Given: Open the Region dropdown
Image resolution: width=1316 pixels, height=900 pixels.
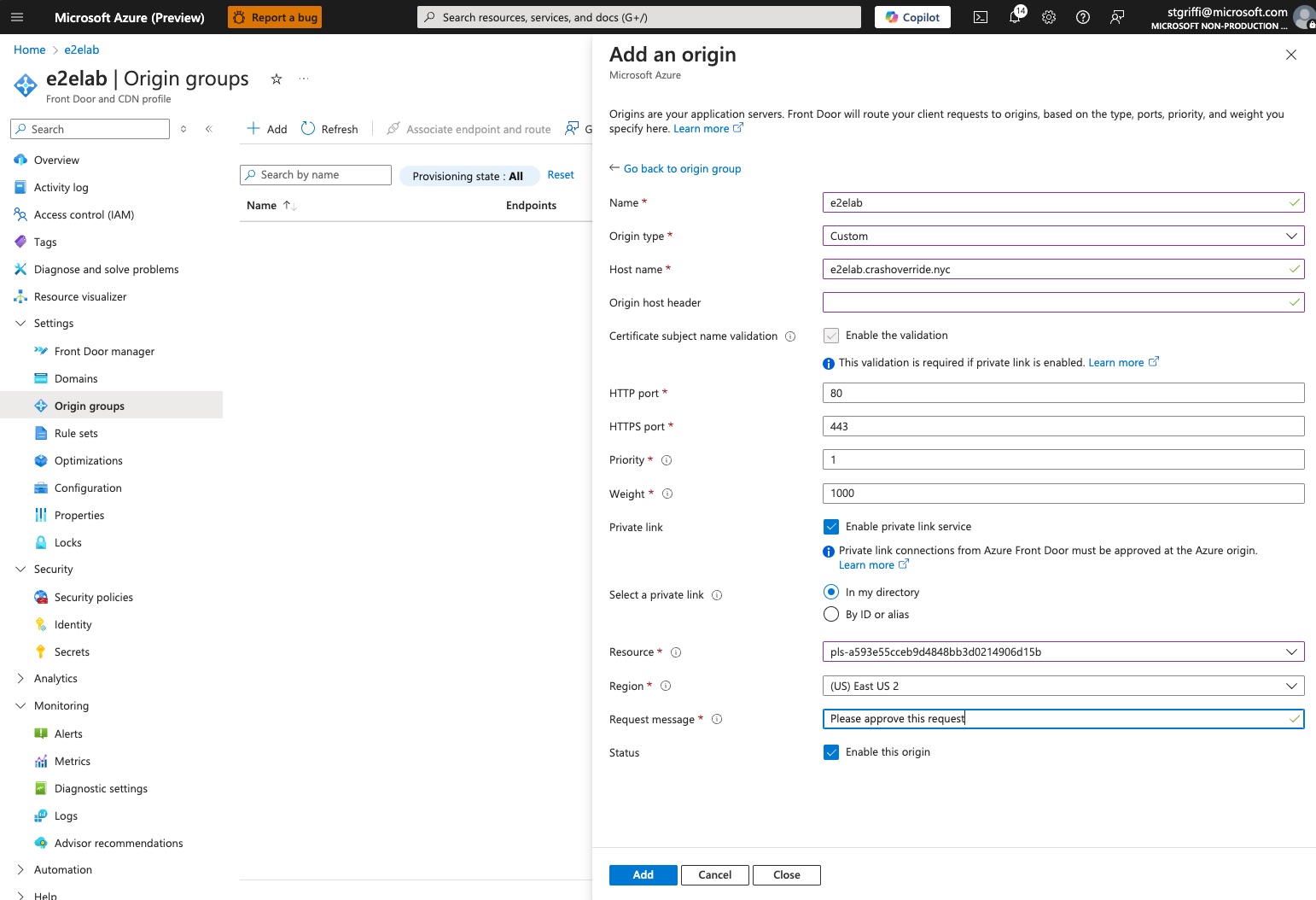Looking at the screenshot, I should coord(1063,686).
